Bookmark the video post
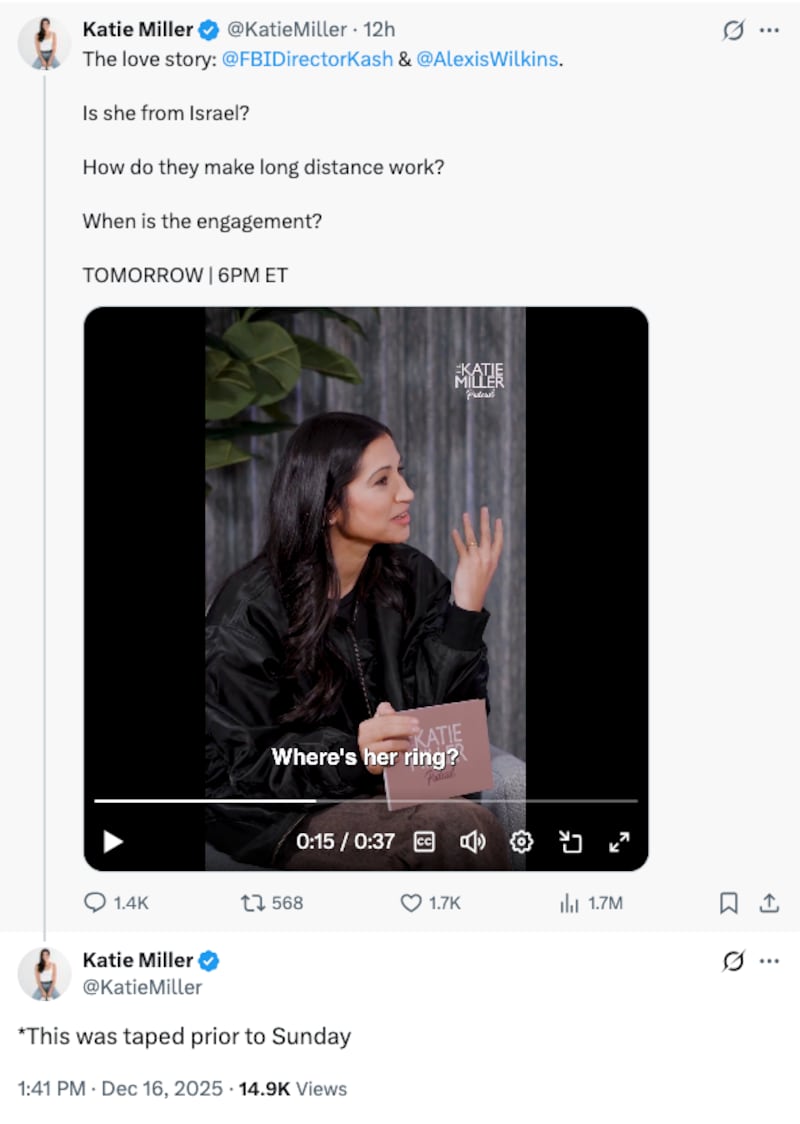Image resolution: width=800 pixels, height=1124 pixels. tap(729, 903)
